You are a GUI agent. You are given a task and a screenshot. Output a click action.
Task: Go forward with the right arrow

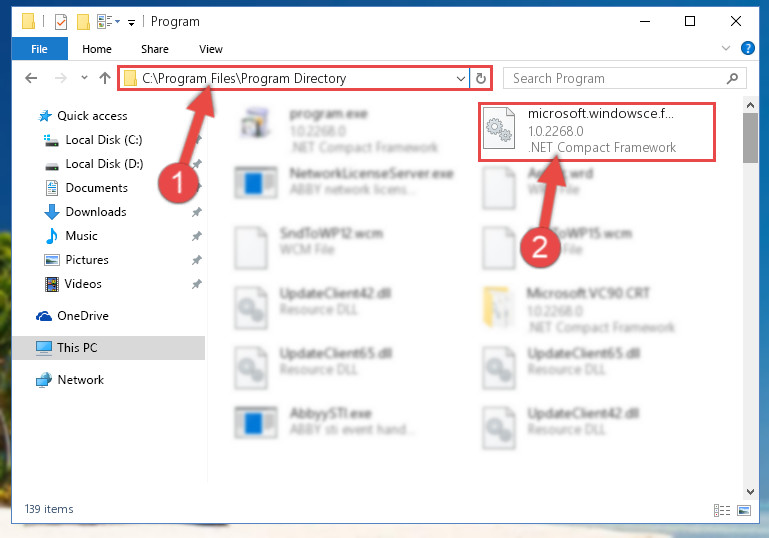click(x=61, y=78)
